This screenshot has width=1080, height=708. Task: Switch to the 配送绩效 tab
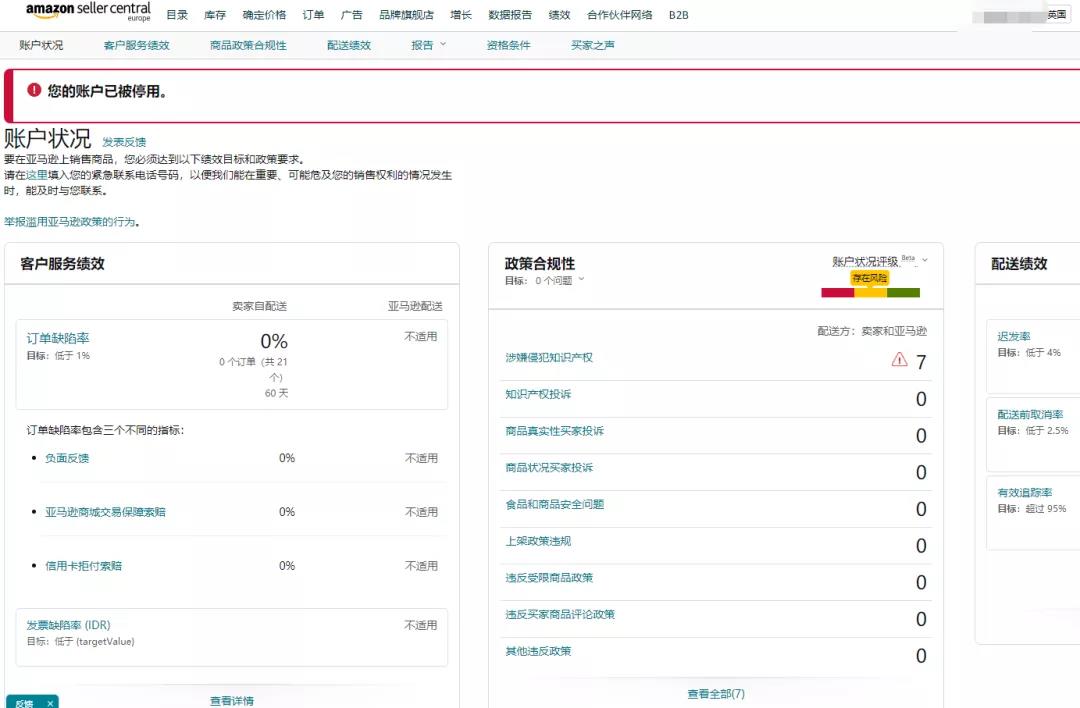pyautogui.click(x=348, y=45)
